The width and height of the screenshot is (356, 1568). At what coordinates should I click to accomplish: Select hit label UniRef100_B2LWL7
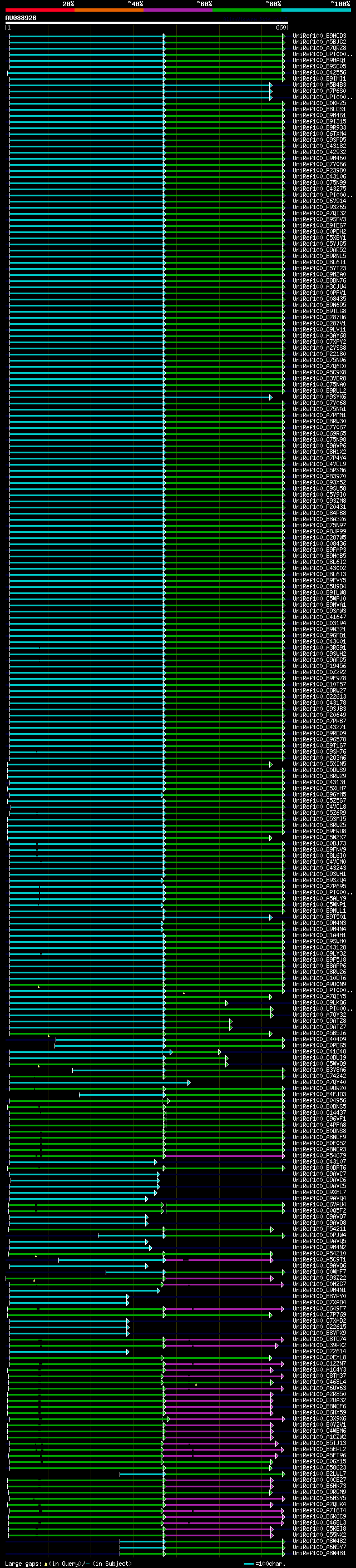point(319,1473)
